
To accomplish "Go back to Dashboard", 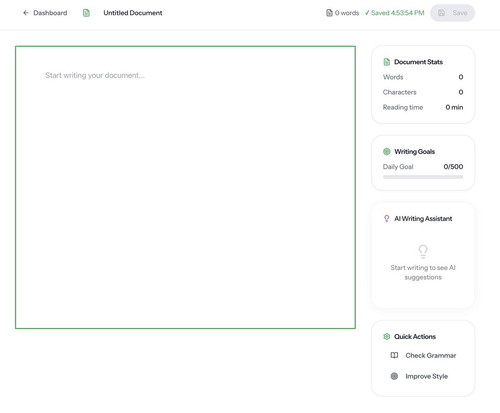I will click(x=45, y=13).
